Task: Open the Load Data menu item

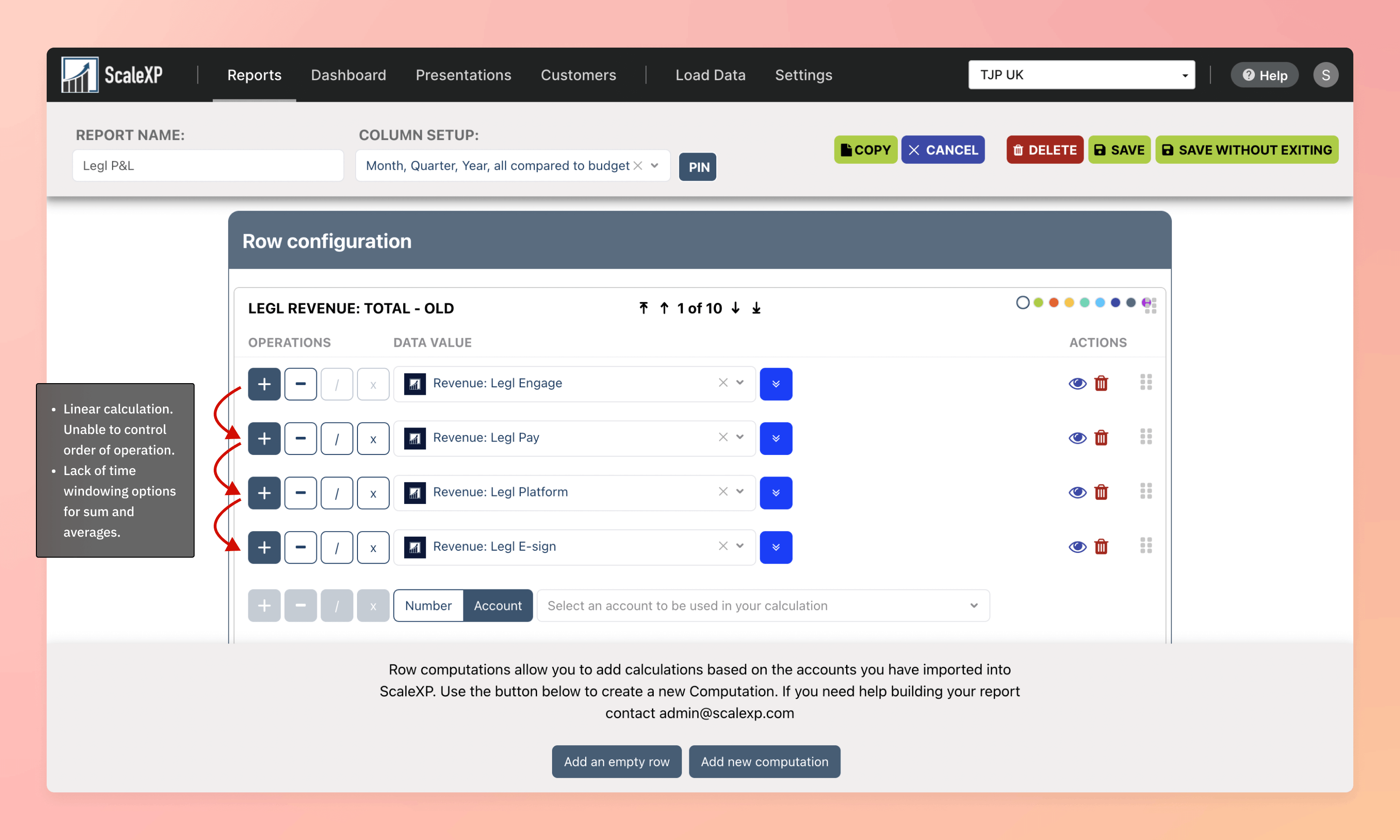Action: coord(710,75)
